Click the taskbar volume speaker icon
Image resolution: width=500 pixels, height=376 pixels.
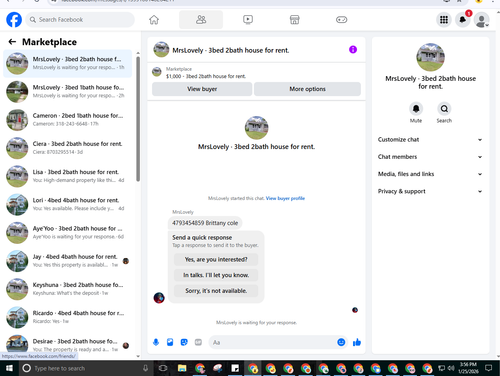[451, 368]
